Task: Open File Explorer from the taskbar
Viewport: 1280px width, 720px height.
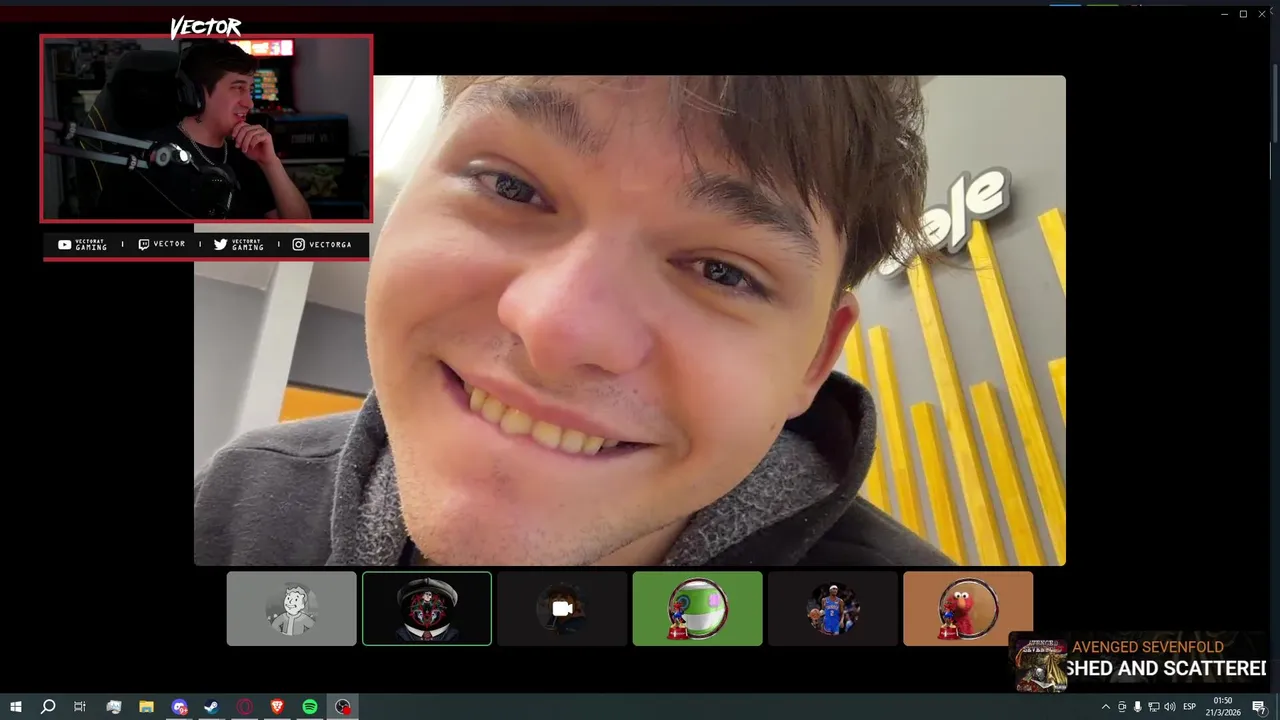Action: click(x=146, y=707)
